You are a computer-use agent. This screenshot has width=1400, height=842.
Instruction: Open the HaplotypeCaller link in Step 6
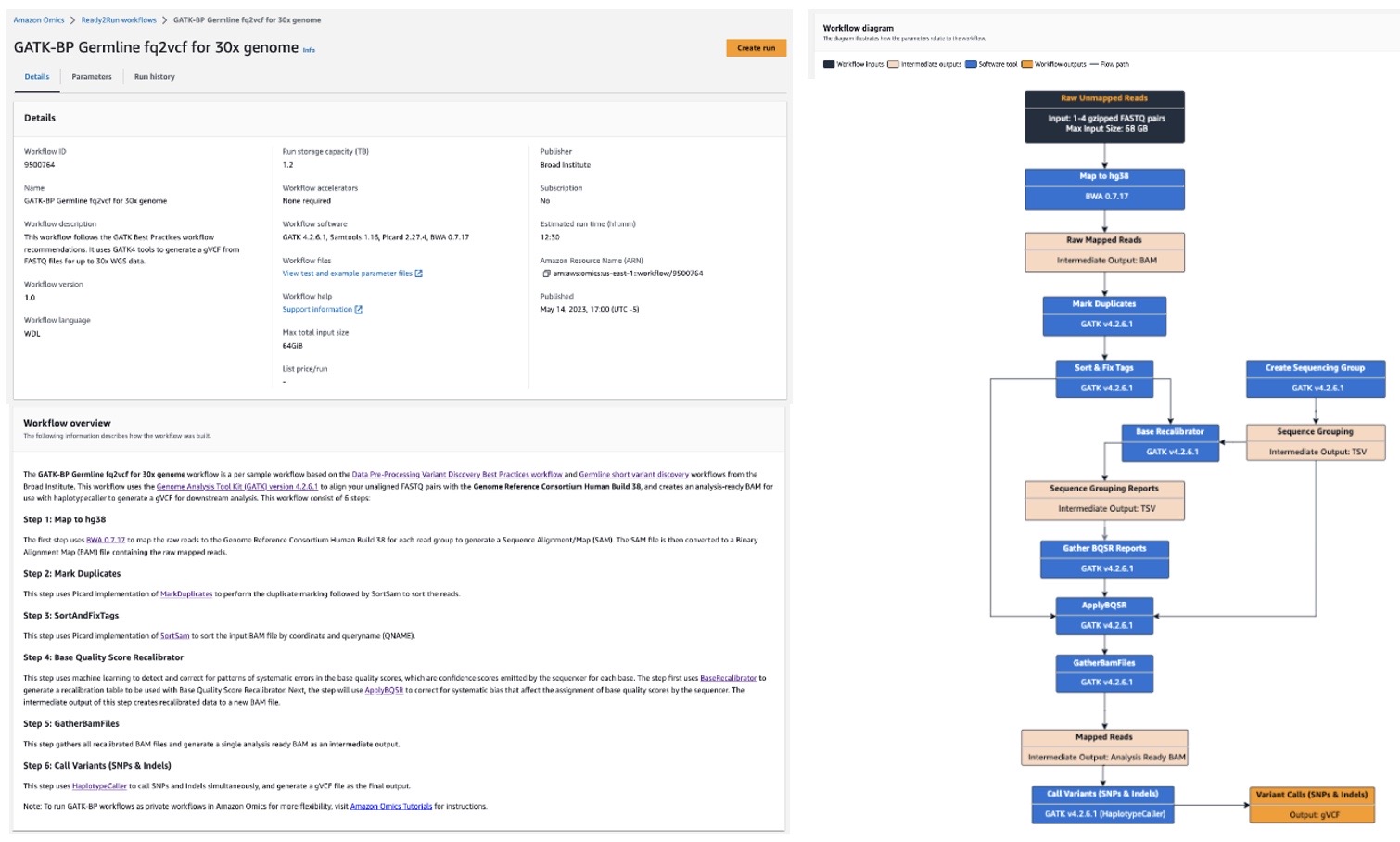tap(99, 786)
